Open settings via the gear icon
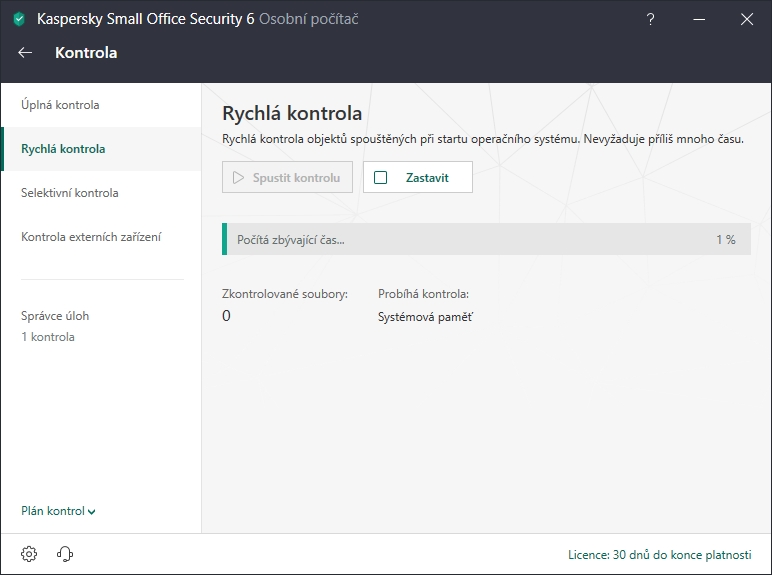This screenshot has width=772, height=575. pos(29,554)
